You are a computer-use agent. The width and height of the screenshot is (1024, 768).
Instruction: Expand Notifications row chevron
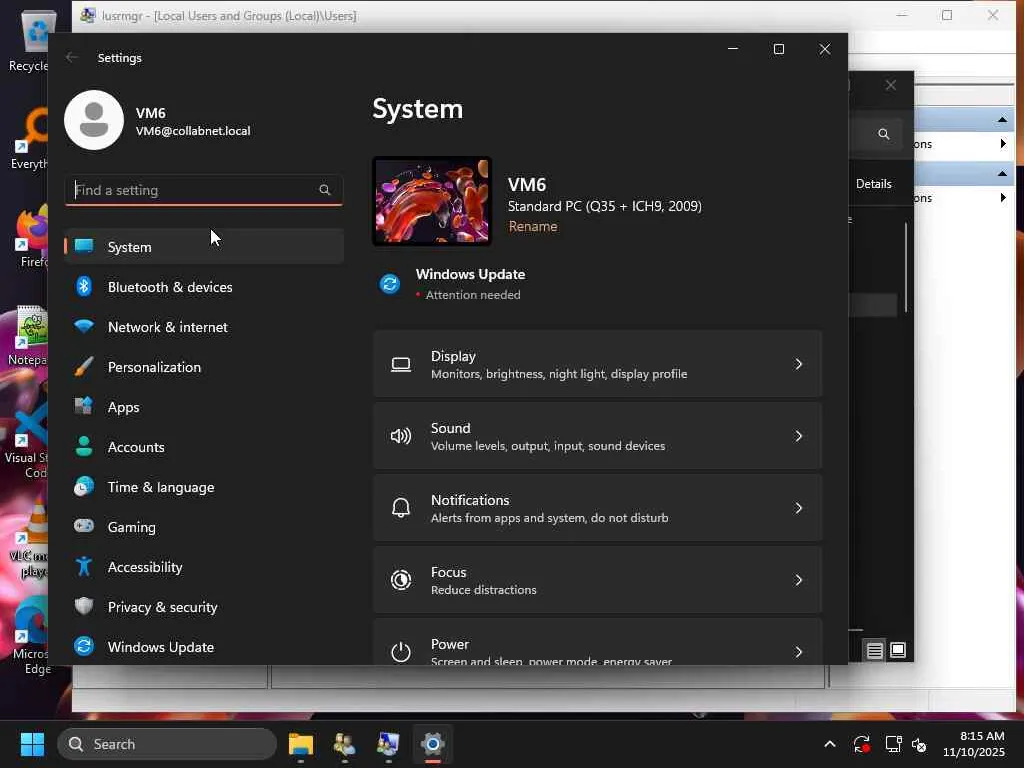pos(798,507)
